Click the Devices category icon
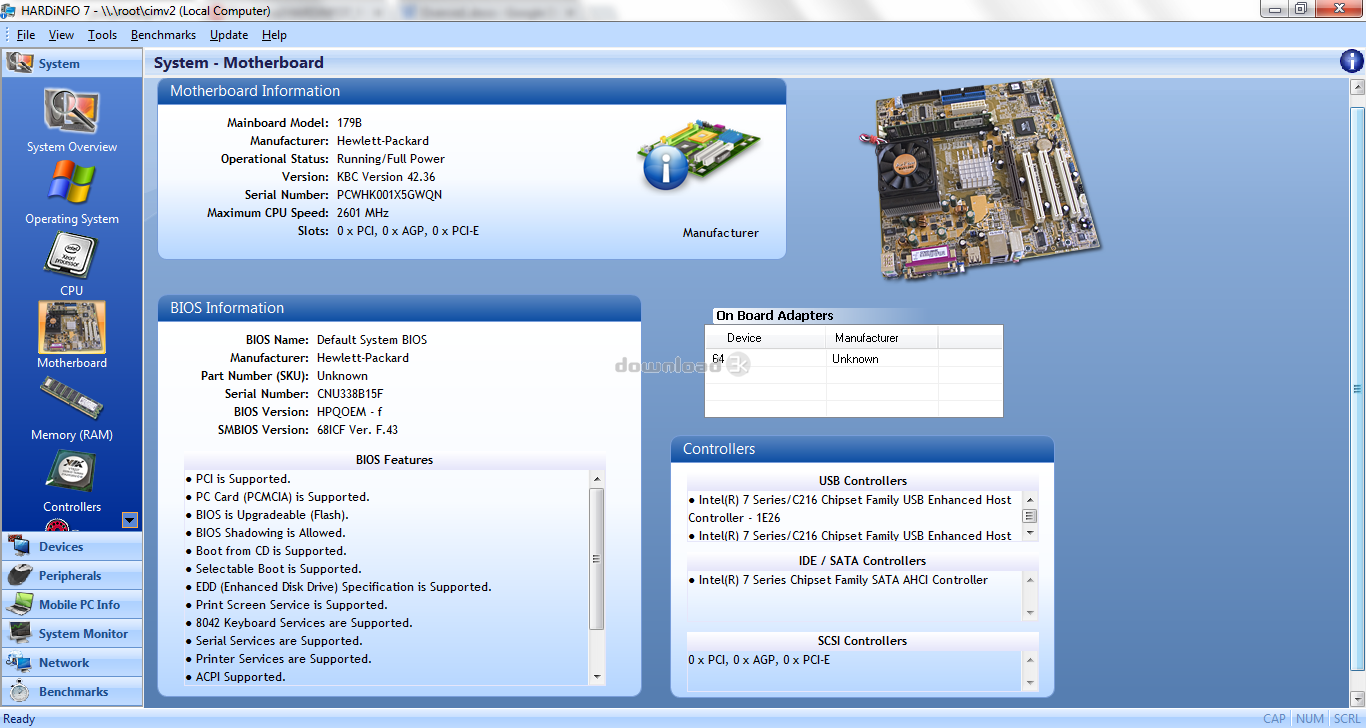1366x728 pixels. pos(19,547)
